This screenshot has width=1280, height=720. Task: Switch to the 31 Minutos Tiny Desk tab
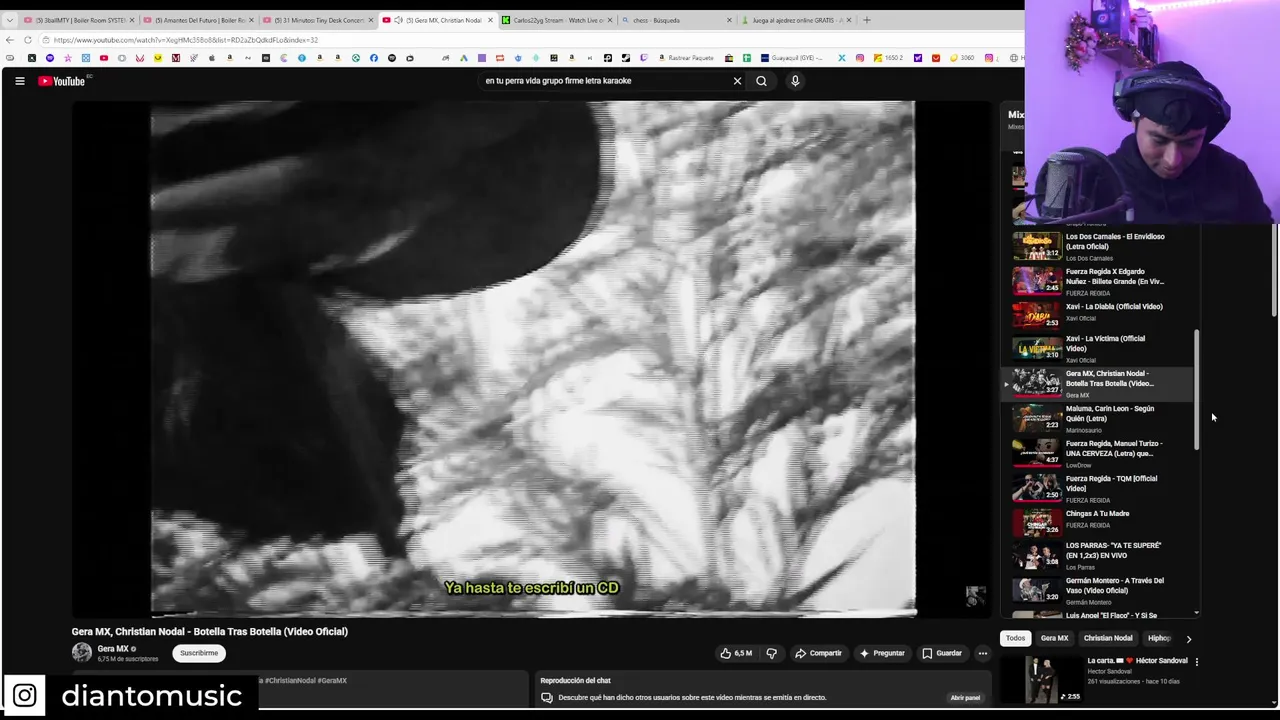pos(317,20)
